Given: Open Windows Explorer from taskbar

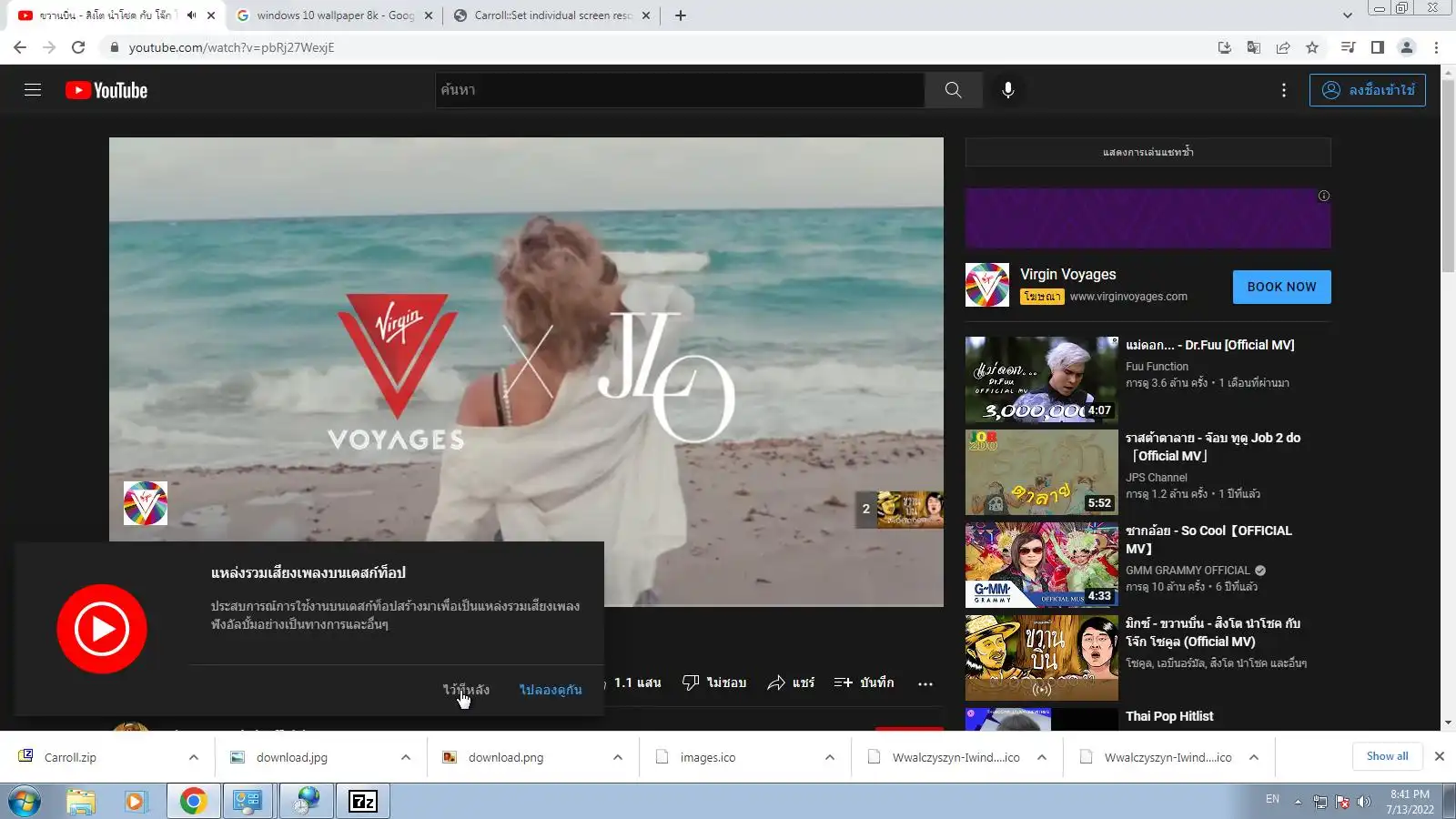Looking at the screenshot, I should click(80, 802).
